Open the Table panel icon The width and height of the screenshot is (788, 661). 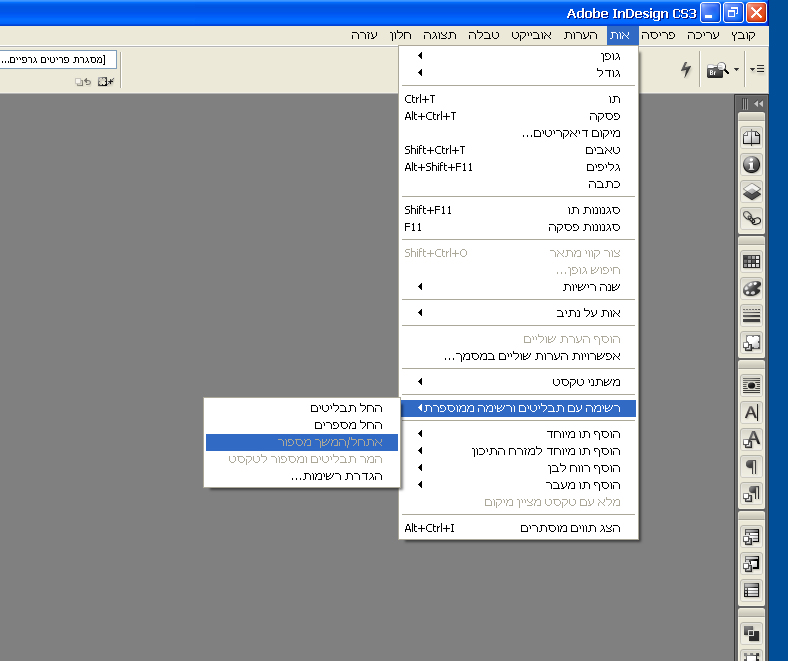(751, 591)
